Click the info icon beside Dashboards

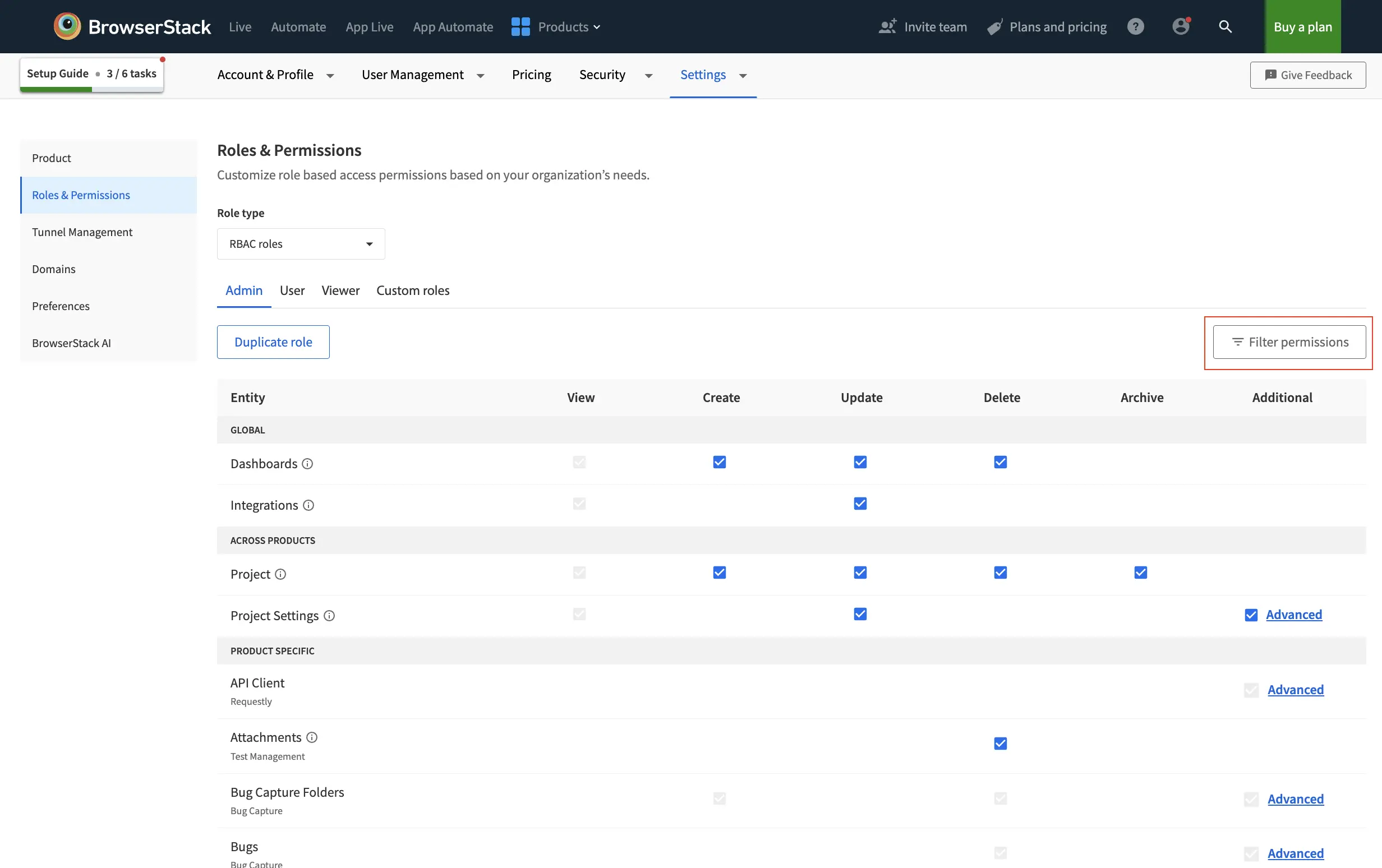click(307, 464)
